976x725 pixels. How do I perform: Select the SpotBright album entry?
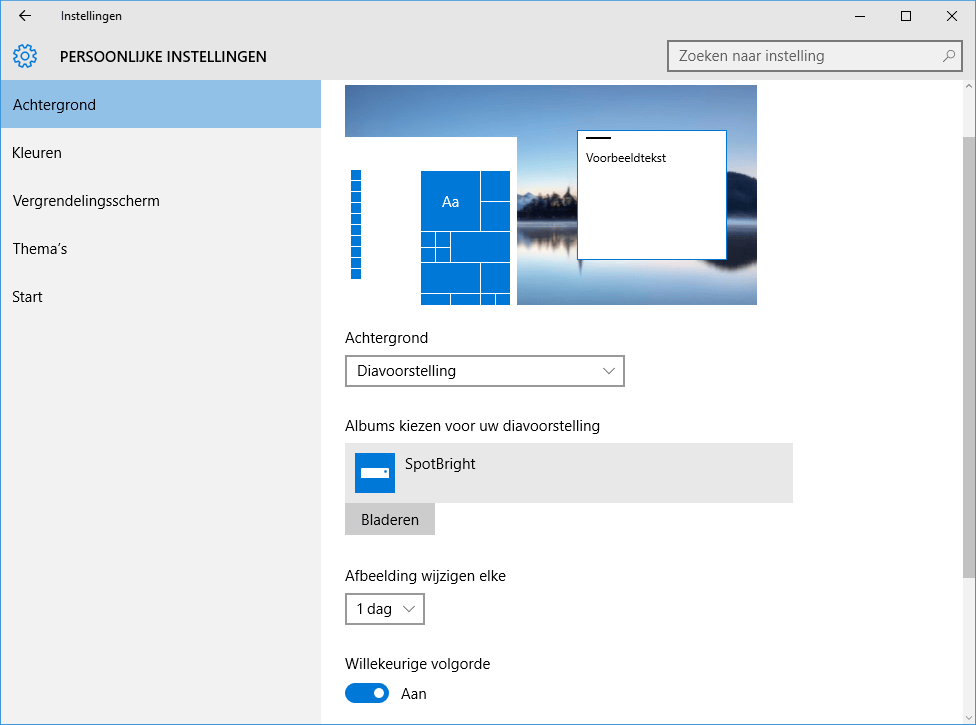coord(569,473)
